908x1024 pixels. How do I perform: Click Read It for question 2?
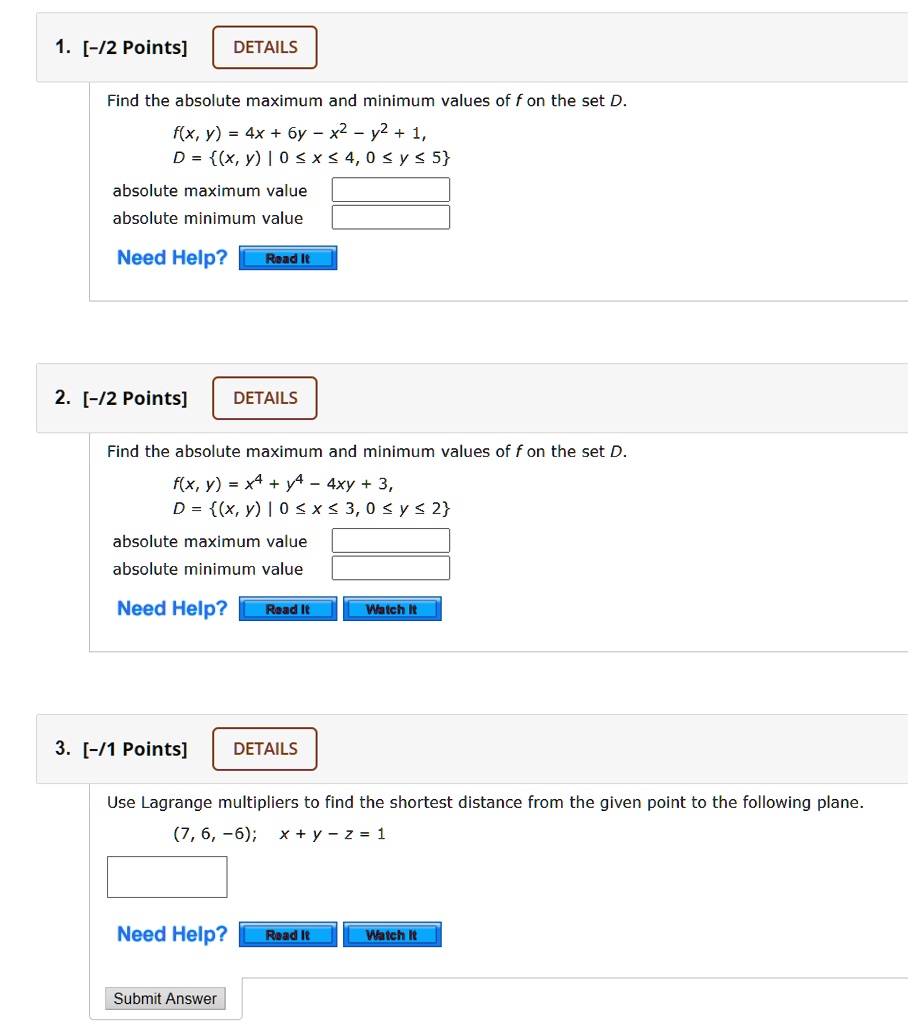click(287, 608)
